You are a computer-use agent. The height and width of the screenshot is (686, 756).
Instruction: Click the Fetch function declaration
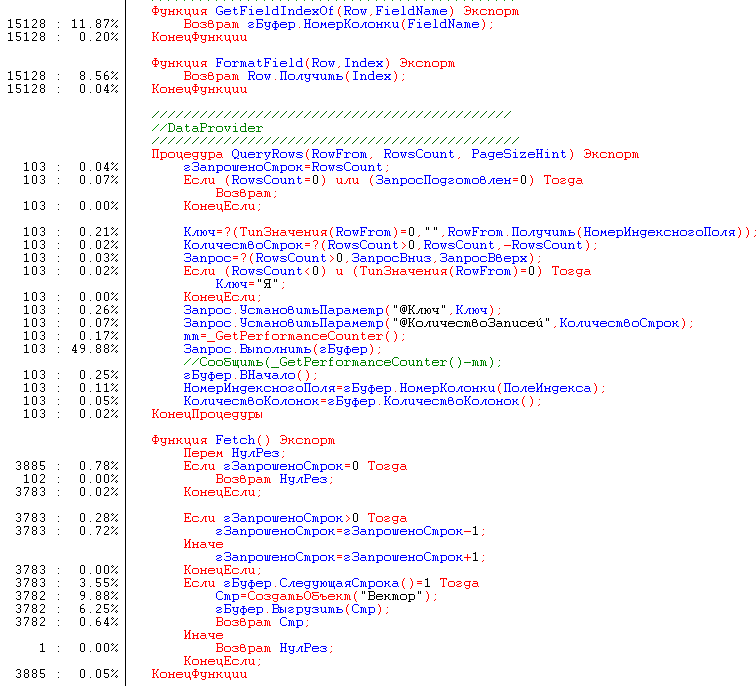tap(243, 440)
